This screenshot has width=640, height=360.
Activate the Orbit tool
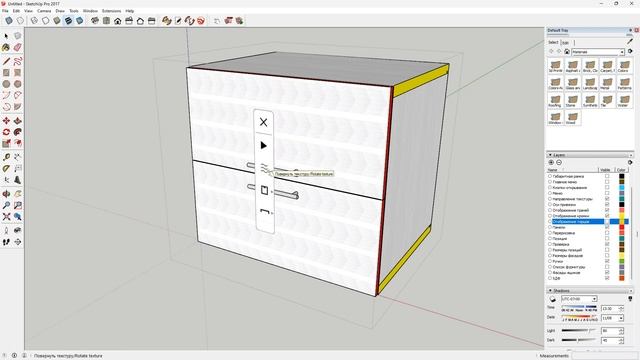[x=6, y=194]
